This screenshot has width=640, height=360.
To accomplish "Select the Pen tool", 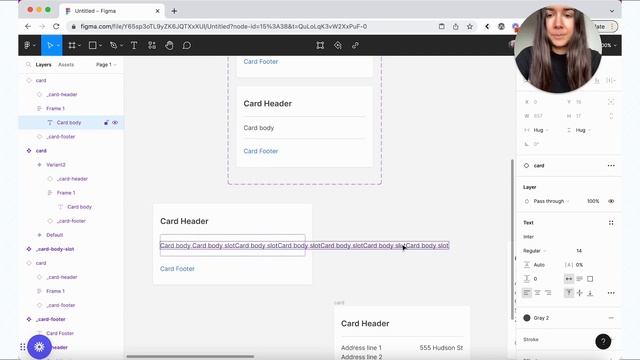I will pyautogui.click(x=113, y=45).
